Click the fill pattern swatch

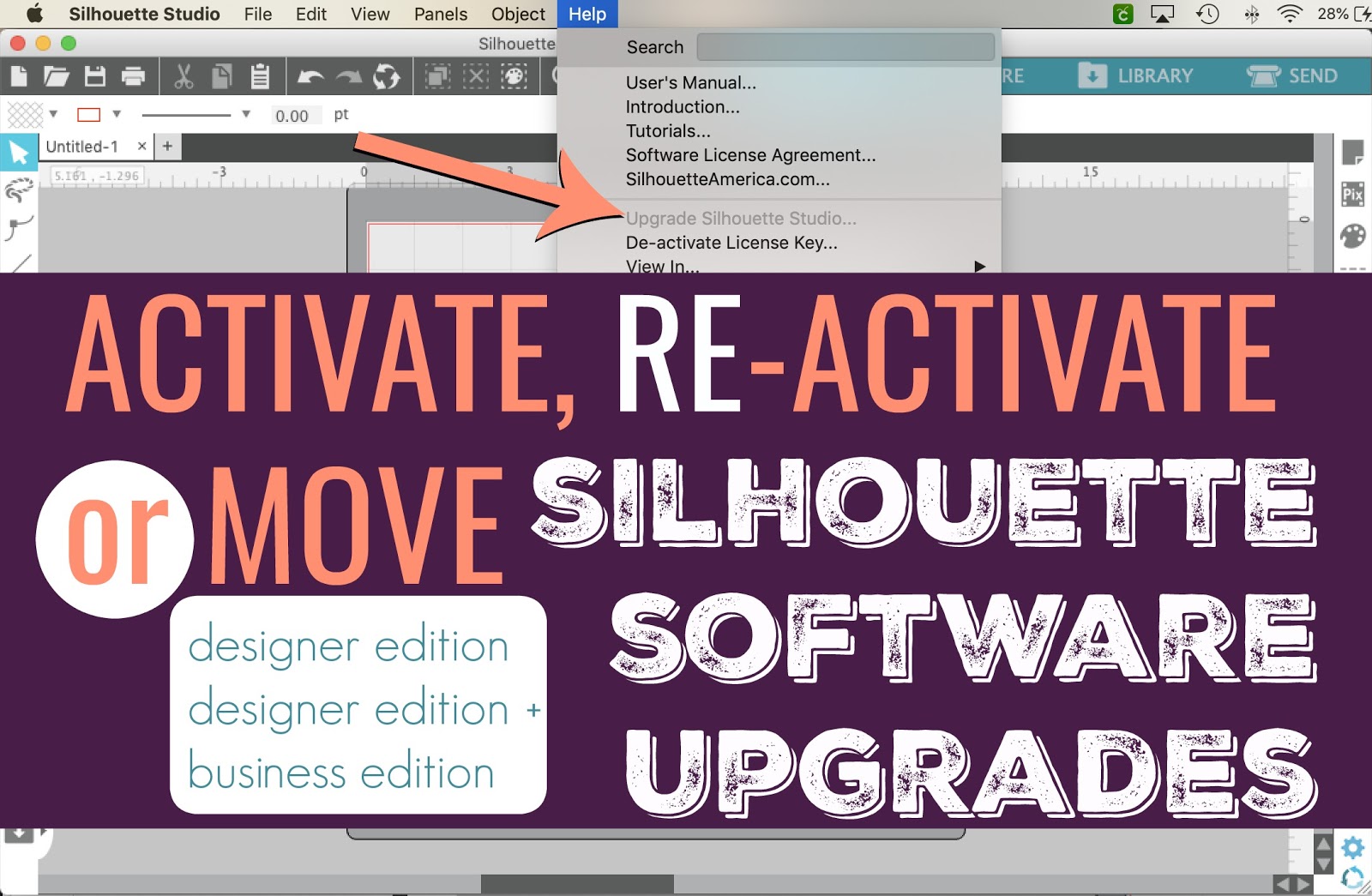[x=25, y=114]
